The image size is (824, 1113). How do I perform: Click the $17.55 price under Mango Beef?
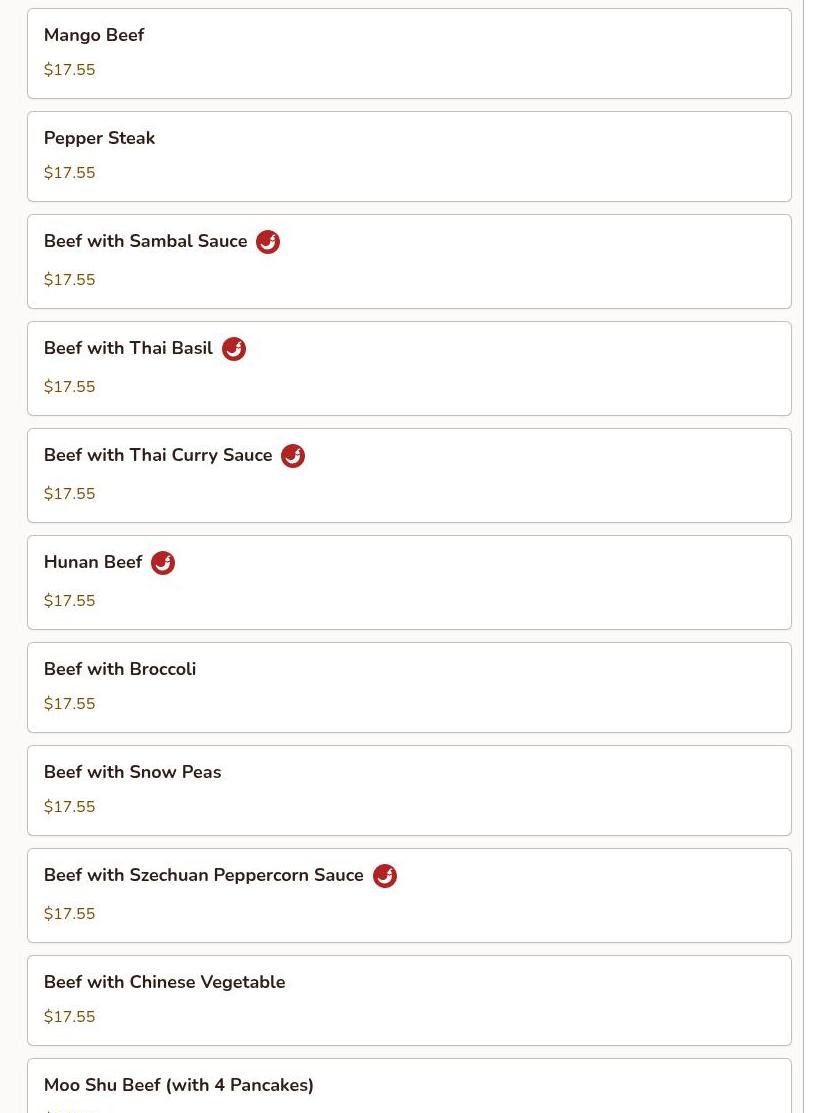pyautogui.click(x=70, y=70)
